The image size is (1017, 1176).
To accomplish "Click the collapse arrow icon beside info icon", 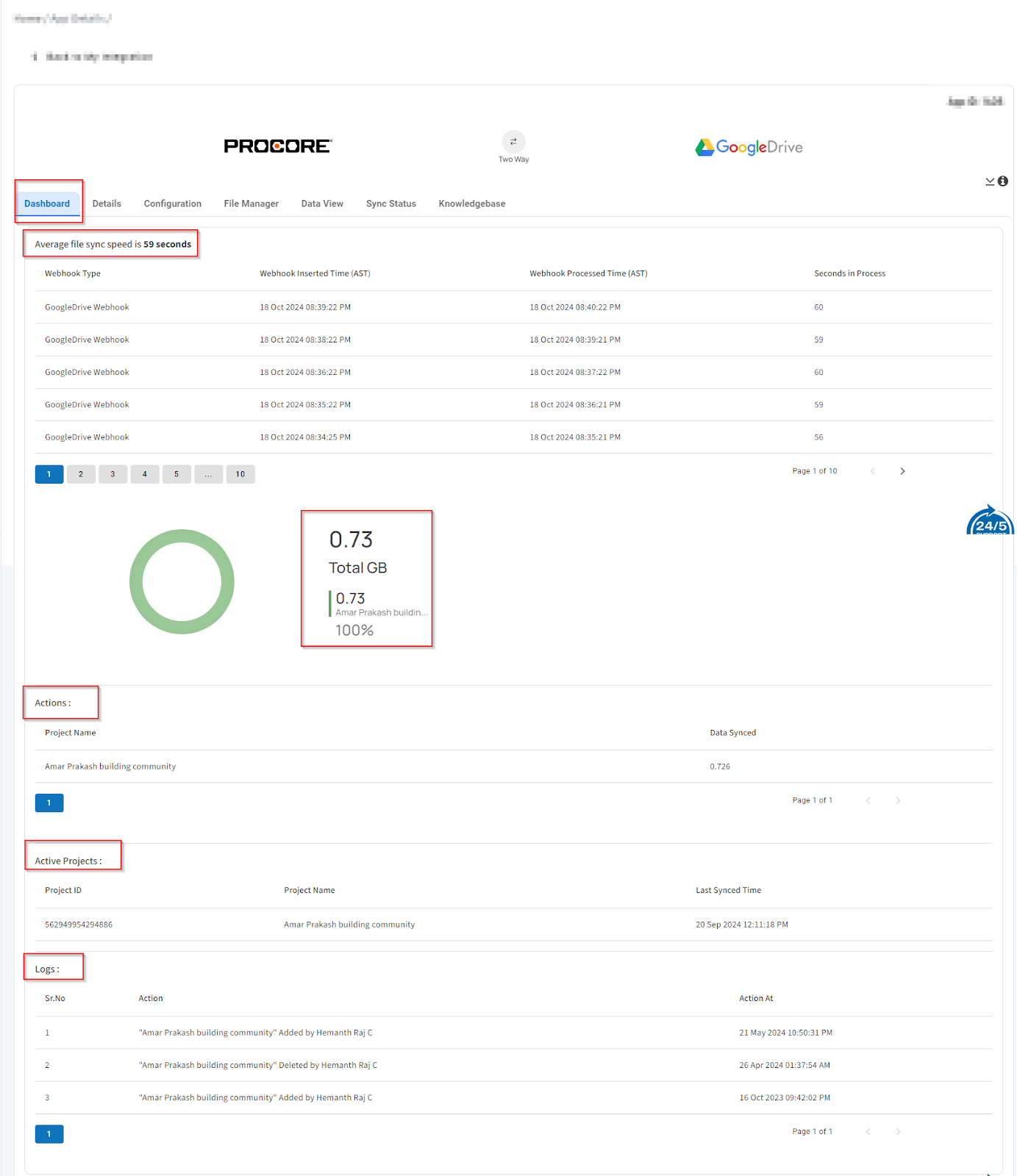I will pyautogui.click(x=990, y=181).
